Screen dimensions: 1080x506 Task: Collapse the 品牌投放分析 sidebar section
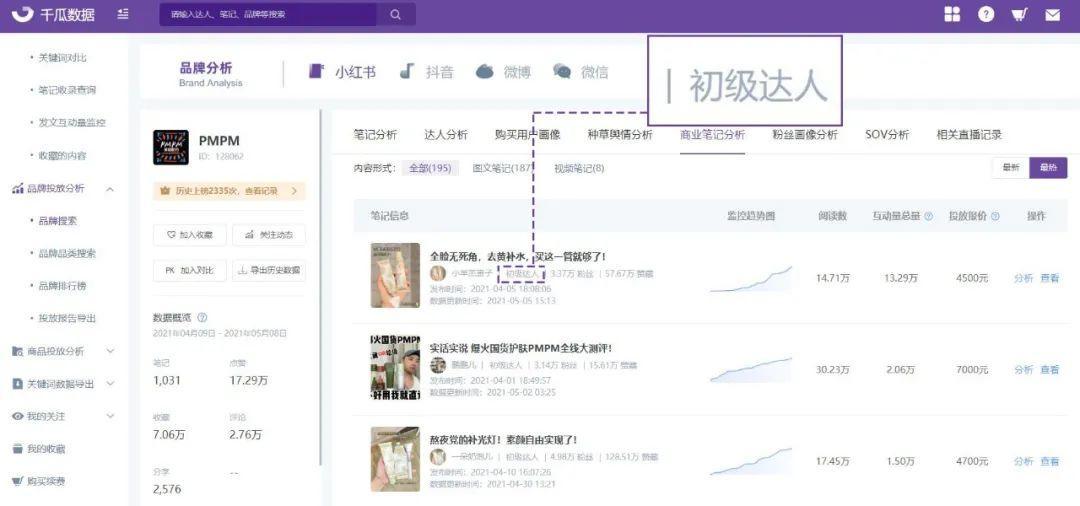[x=110, y=188]
